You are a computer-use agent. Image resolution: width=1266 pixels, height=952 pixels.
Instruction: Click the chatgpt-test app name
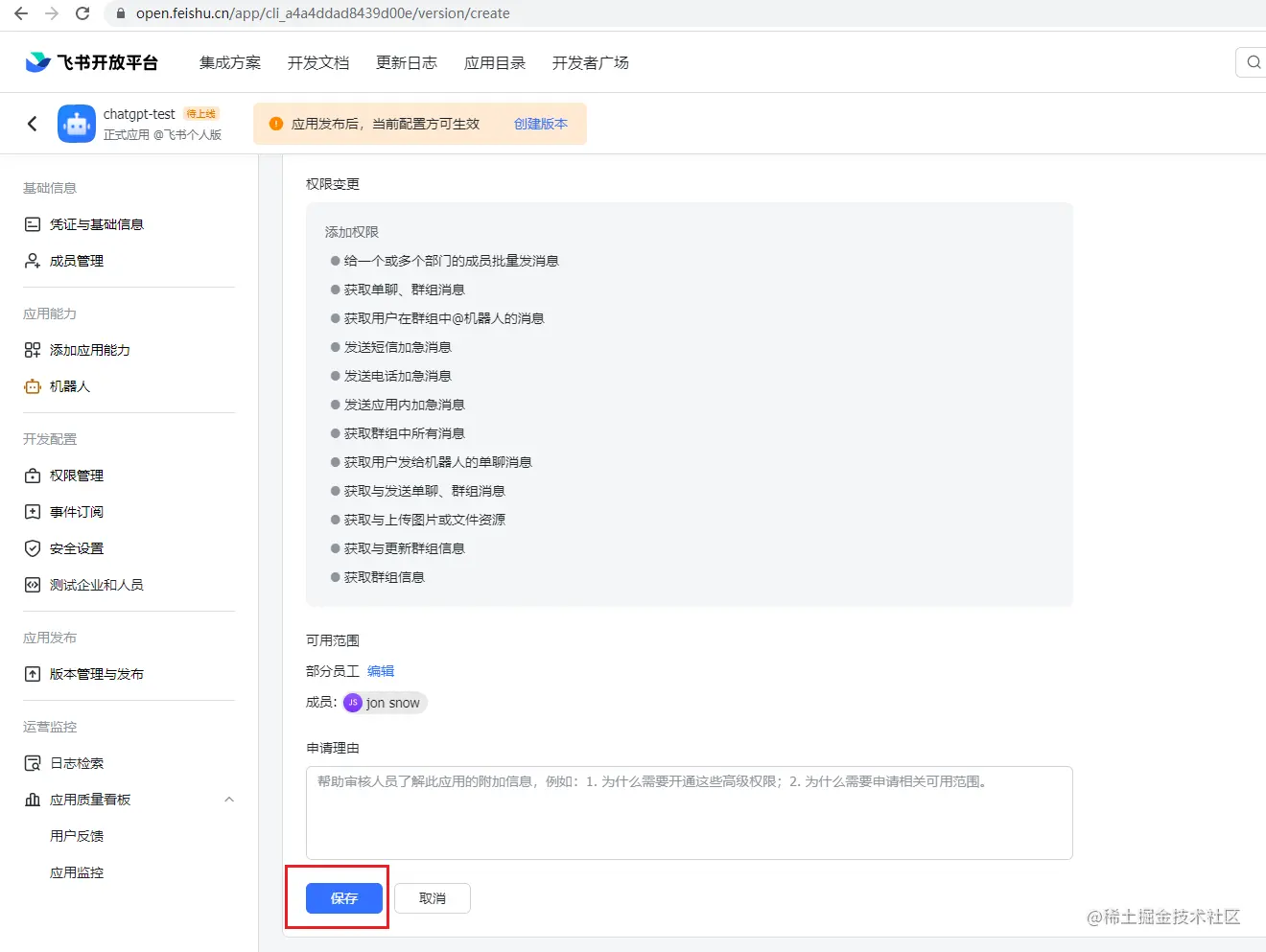[x=139, y=114]
